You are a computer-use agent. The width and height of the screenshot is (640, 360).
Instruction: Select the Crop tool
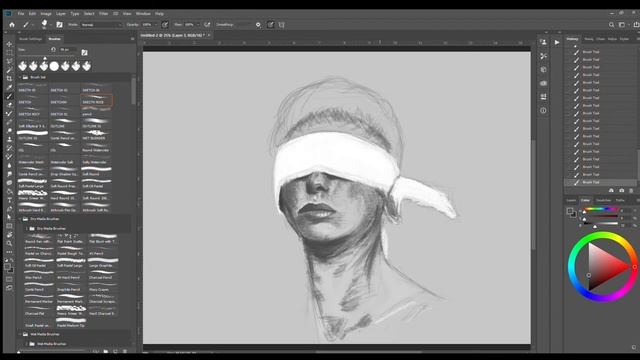point(9,78)
